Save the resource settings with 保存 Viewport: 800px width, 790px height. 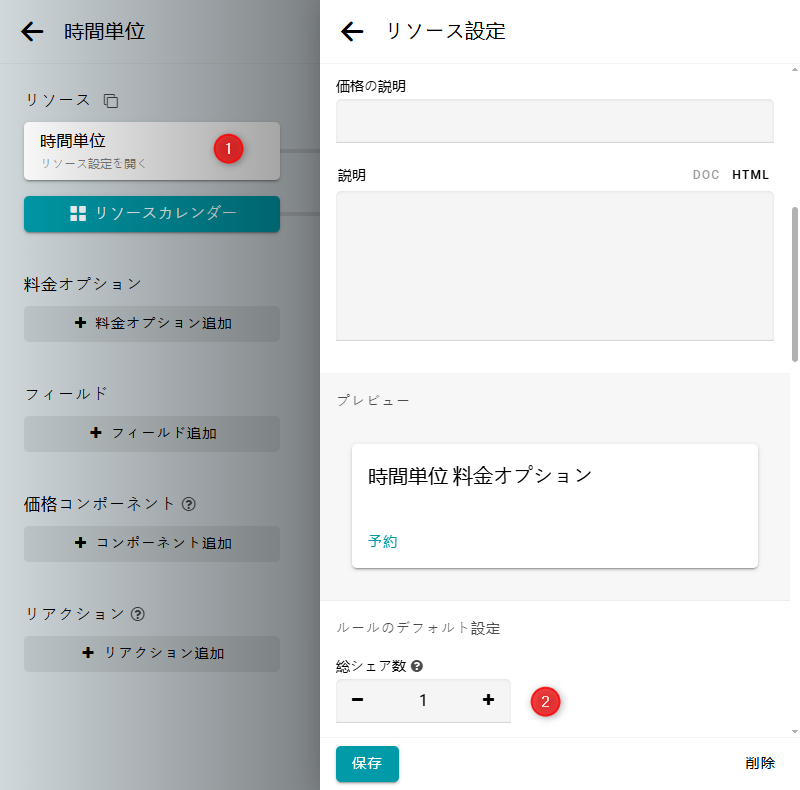pyautogui.click(x=367, y=763)
